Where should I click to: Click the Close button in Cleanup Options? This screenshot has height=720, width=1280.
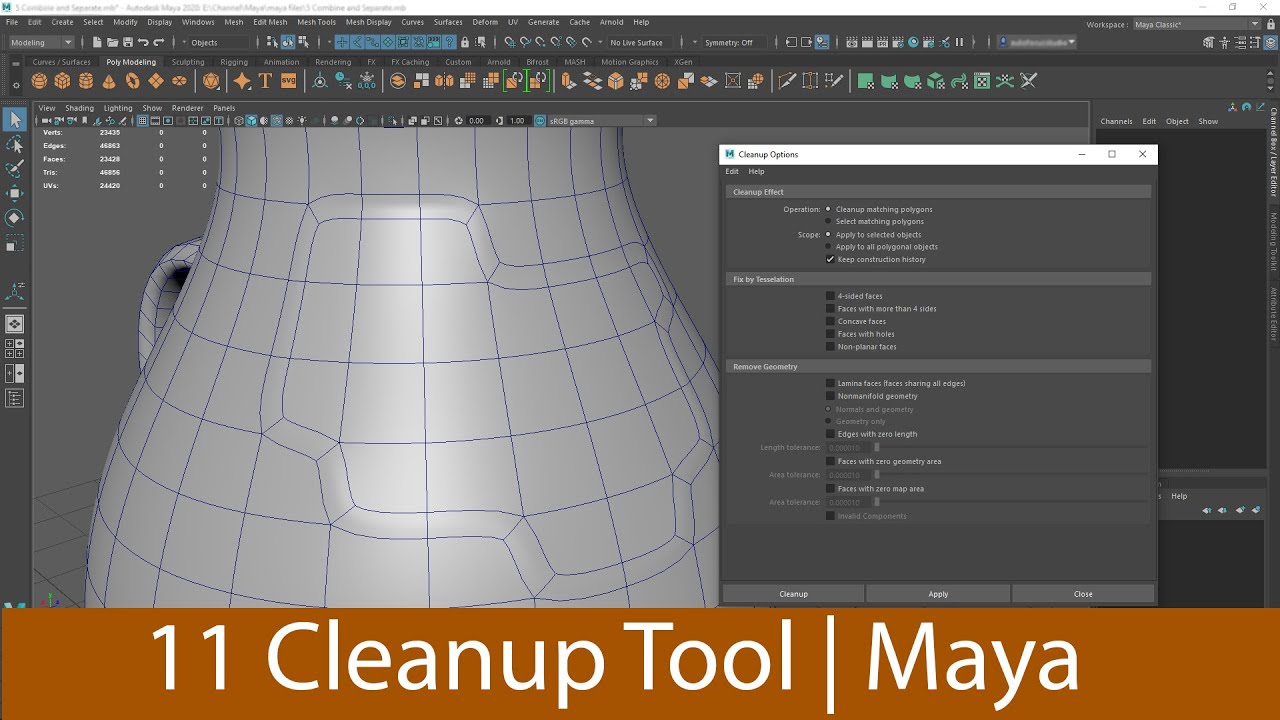pyautogui.click(x=1083, y=594)
